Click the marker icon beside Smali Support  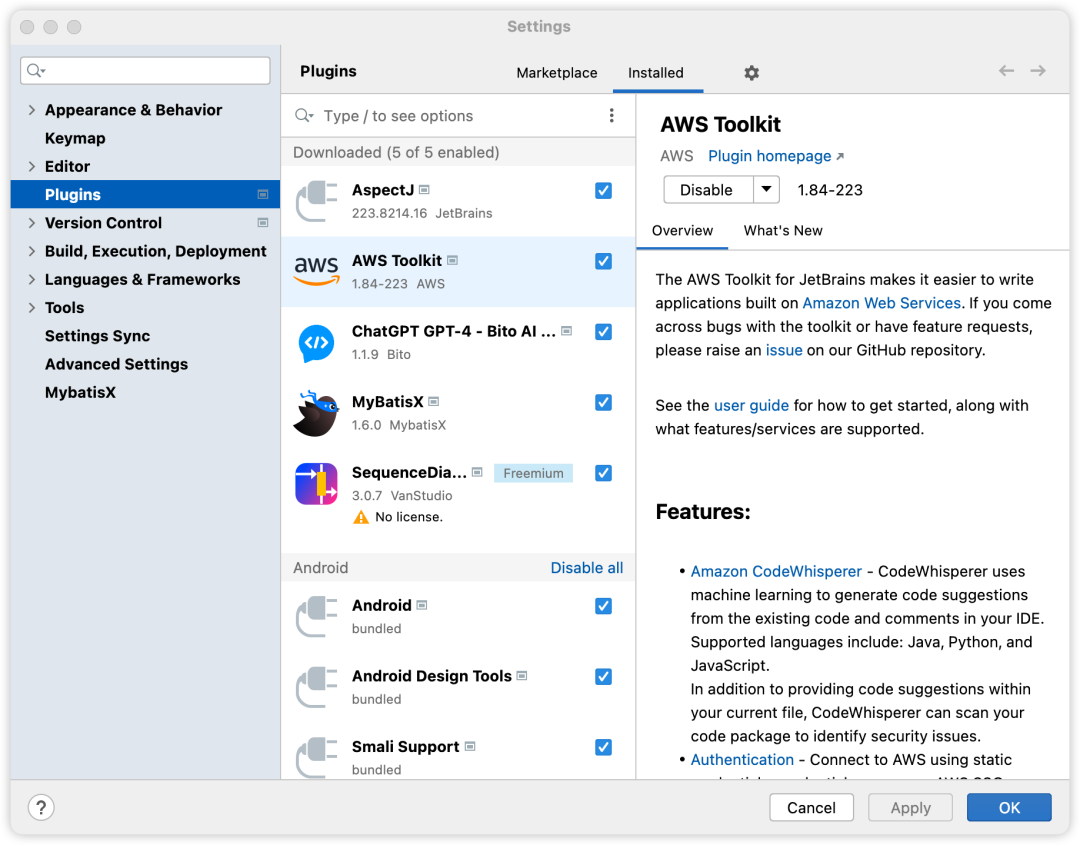[470, 747]
